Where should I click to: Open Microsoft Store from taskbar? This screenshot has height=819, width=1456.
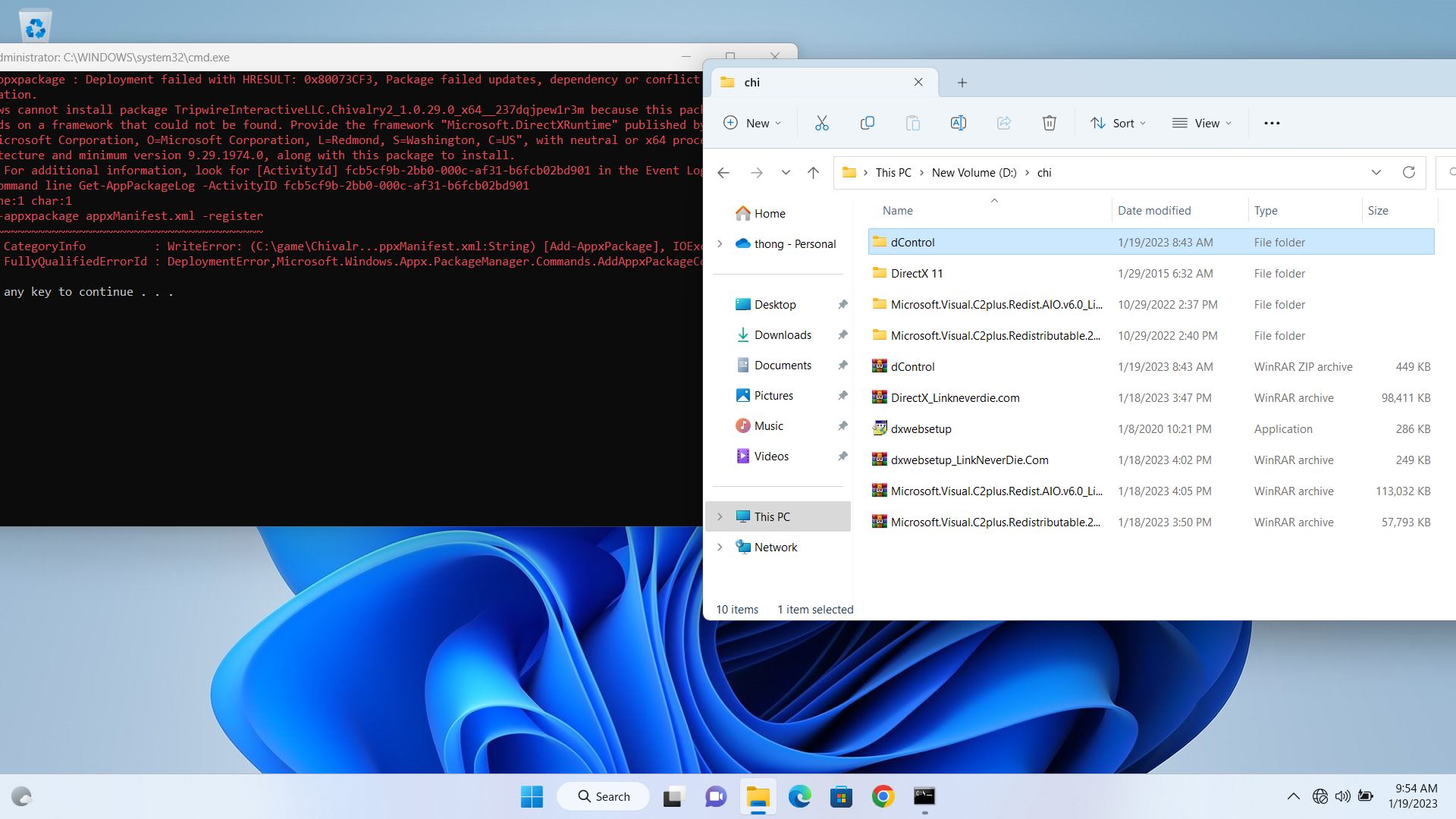tap(841, 796)
